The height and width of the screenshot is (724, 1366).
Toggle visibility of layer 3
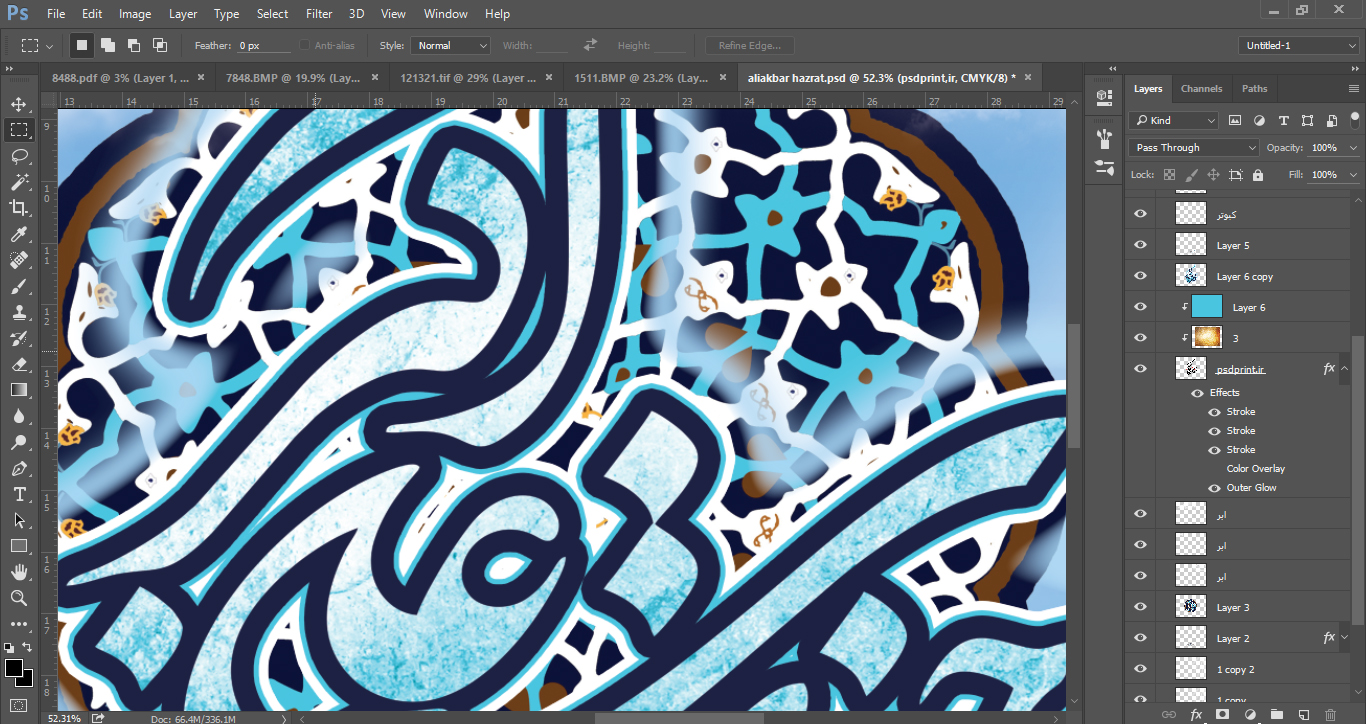click(x=1140, y=338)
